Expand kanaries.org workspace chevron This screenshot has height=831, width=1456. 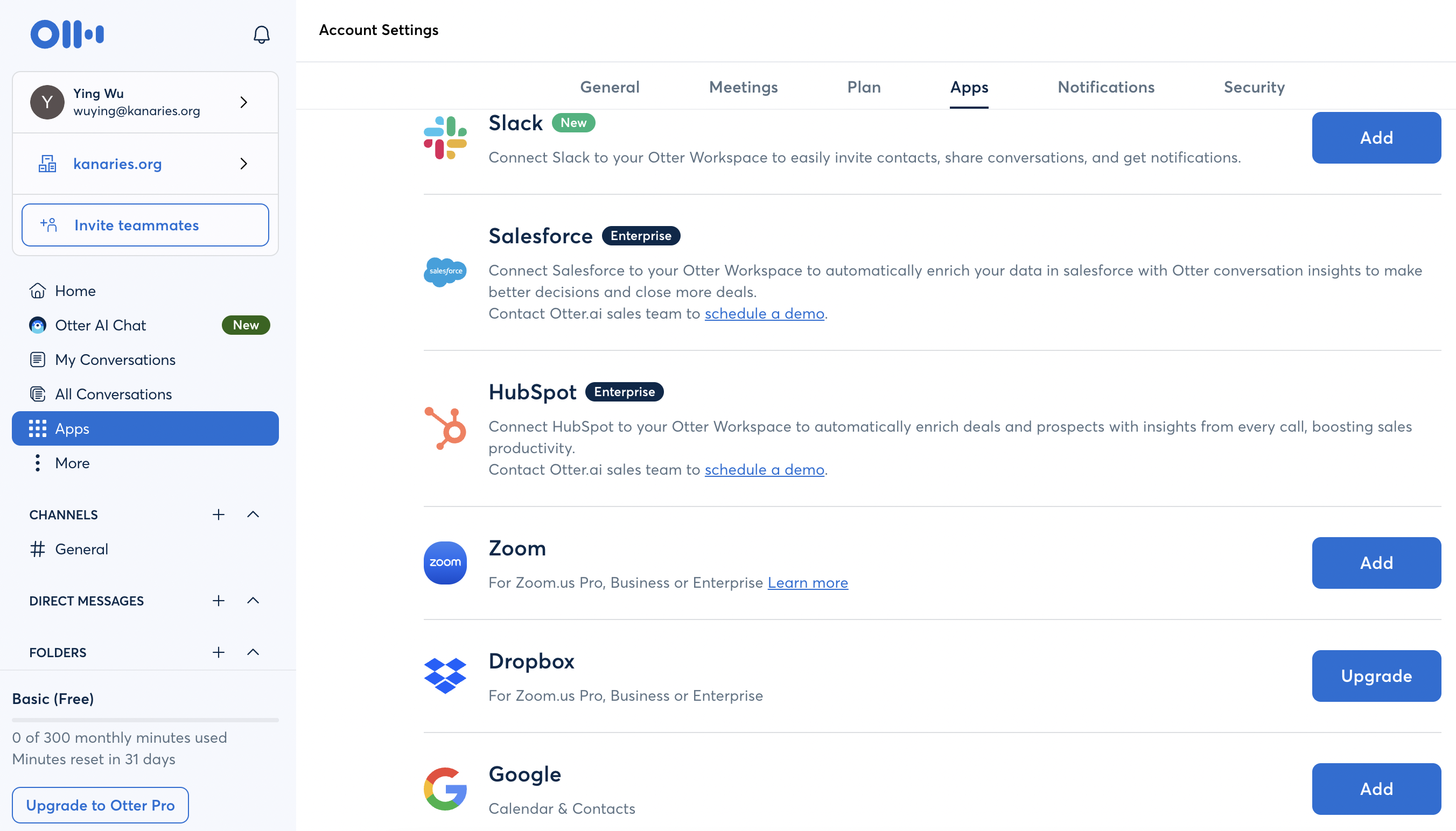pos(244,164)
